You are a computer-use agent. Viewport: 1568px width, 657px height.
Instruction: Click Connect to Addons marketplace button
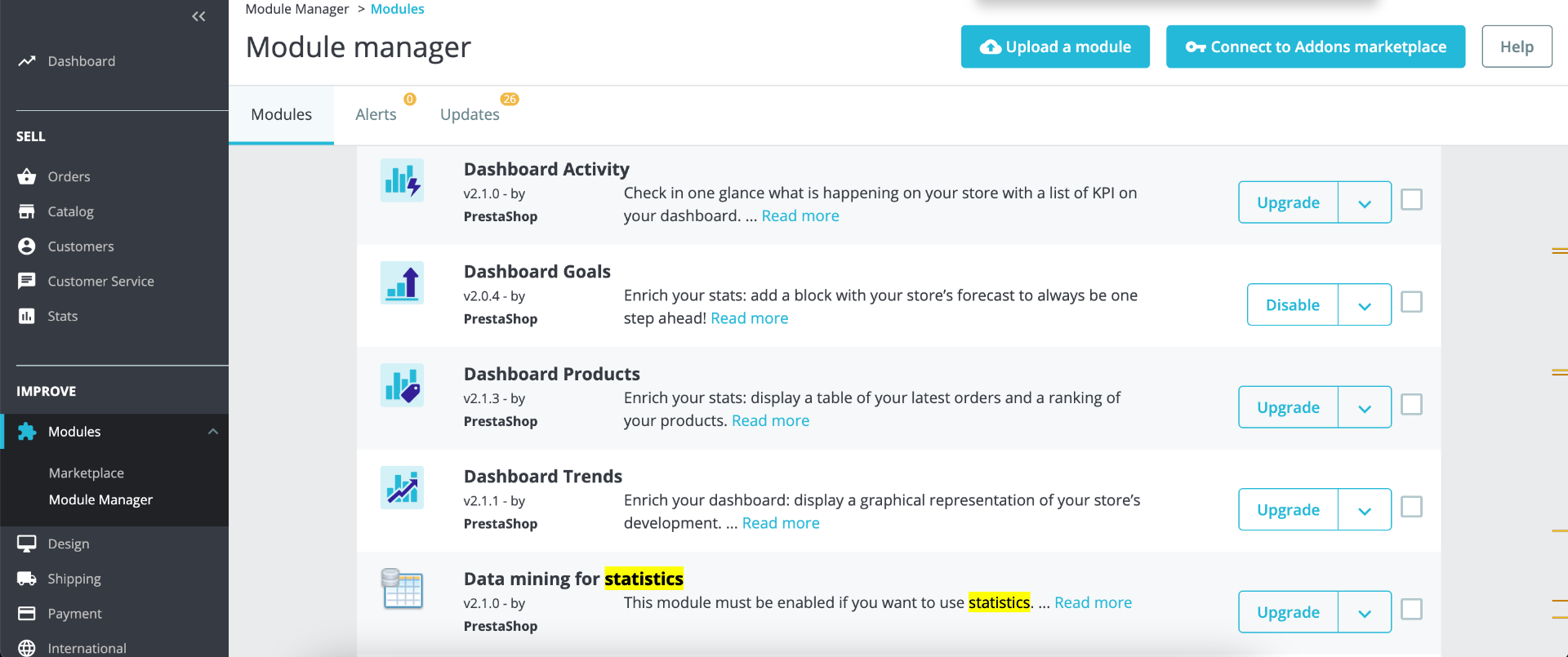1315,47
